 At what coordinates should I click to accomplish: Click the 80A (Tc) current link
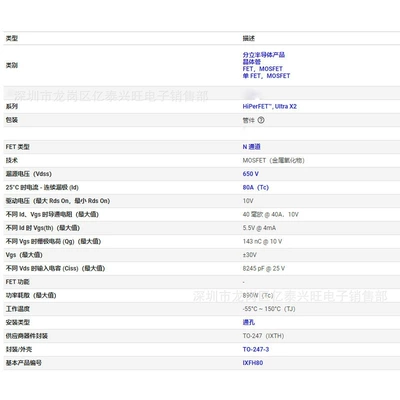(x=256, y=187)
